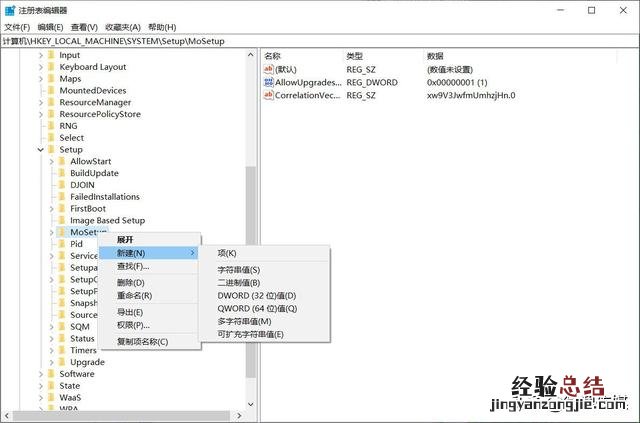Choose 展开 in the context menu
This screenshot has height=423, width=640.
coord(149,240)
